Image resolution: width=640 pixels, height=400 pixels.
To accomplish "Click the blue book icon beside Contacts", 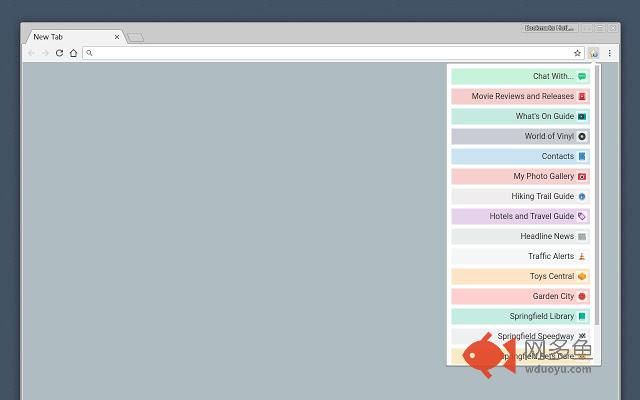I will tap(582, 156).
